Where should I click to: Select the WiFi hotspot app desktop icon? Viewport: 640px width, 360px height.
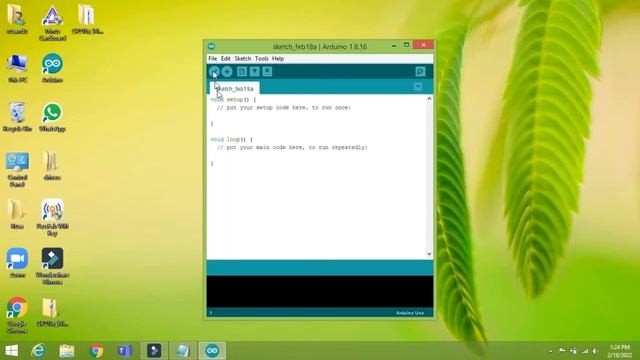[52, 218]
